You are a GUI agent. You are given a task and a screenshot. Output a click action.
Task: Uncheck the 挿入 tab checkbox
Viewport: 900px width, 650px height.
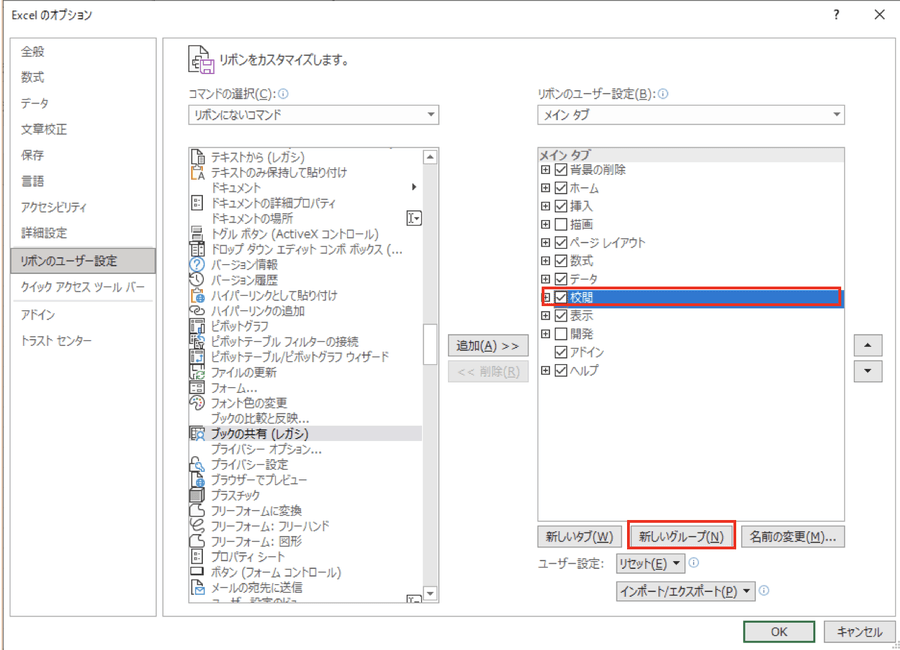click(561, 206)
